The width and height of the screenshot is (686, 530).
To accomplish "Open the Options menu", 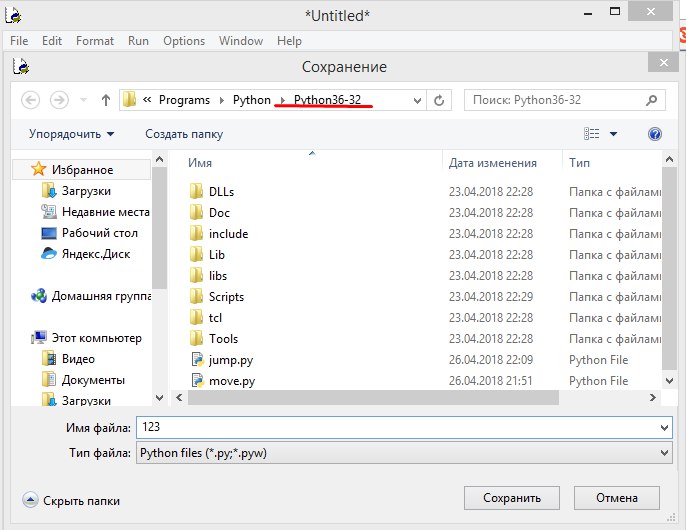I will coord(184,41).
